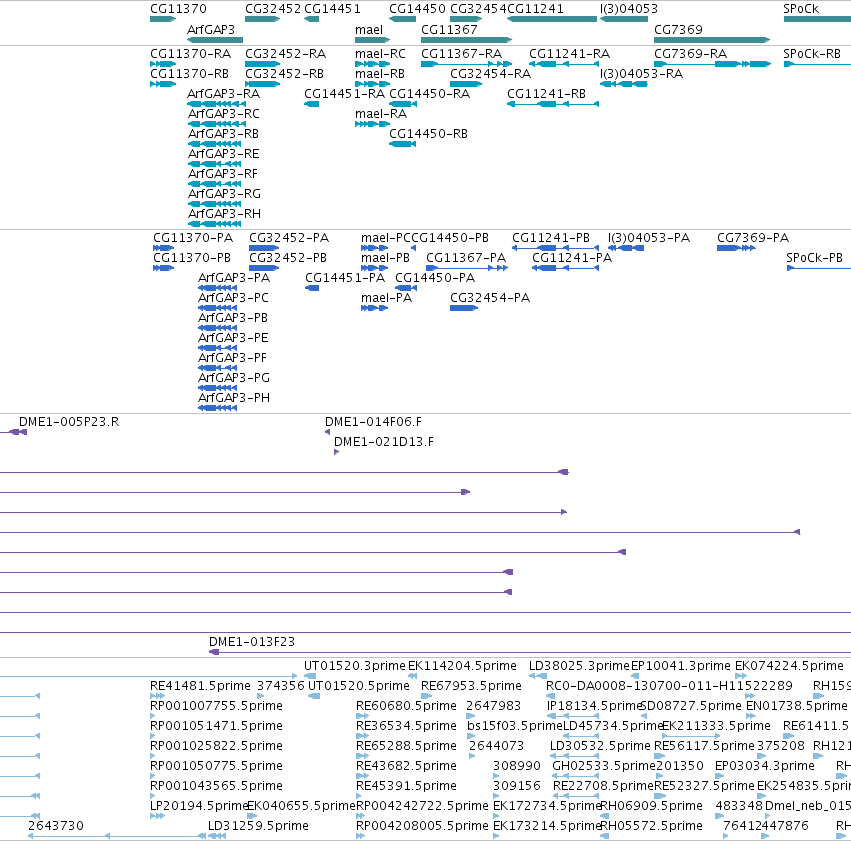Click the RE67953.5prime EST label

472,686
